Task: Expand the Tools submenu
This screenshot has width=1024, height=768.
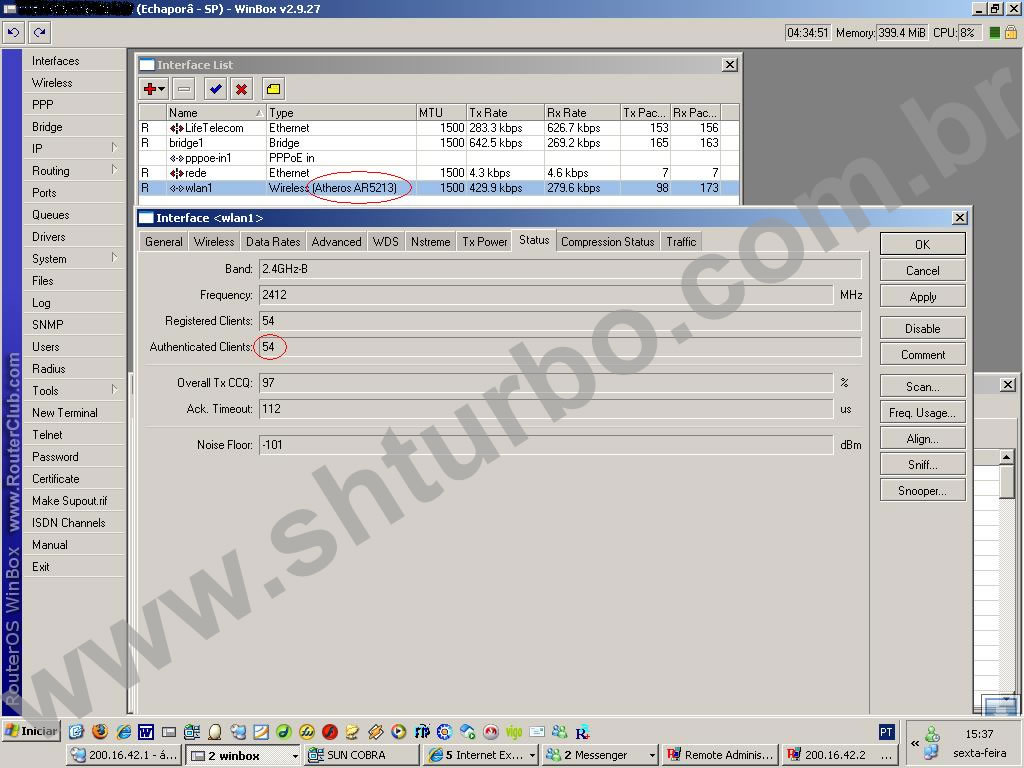Action: click(70, 391)
